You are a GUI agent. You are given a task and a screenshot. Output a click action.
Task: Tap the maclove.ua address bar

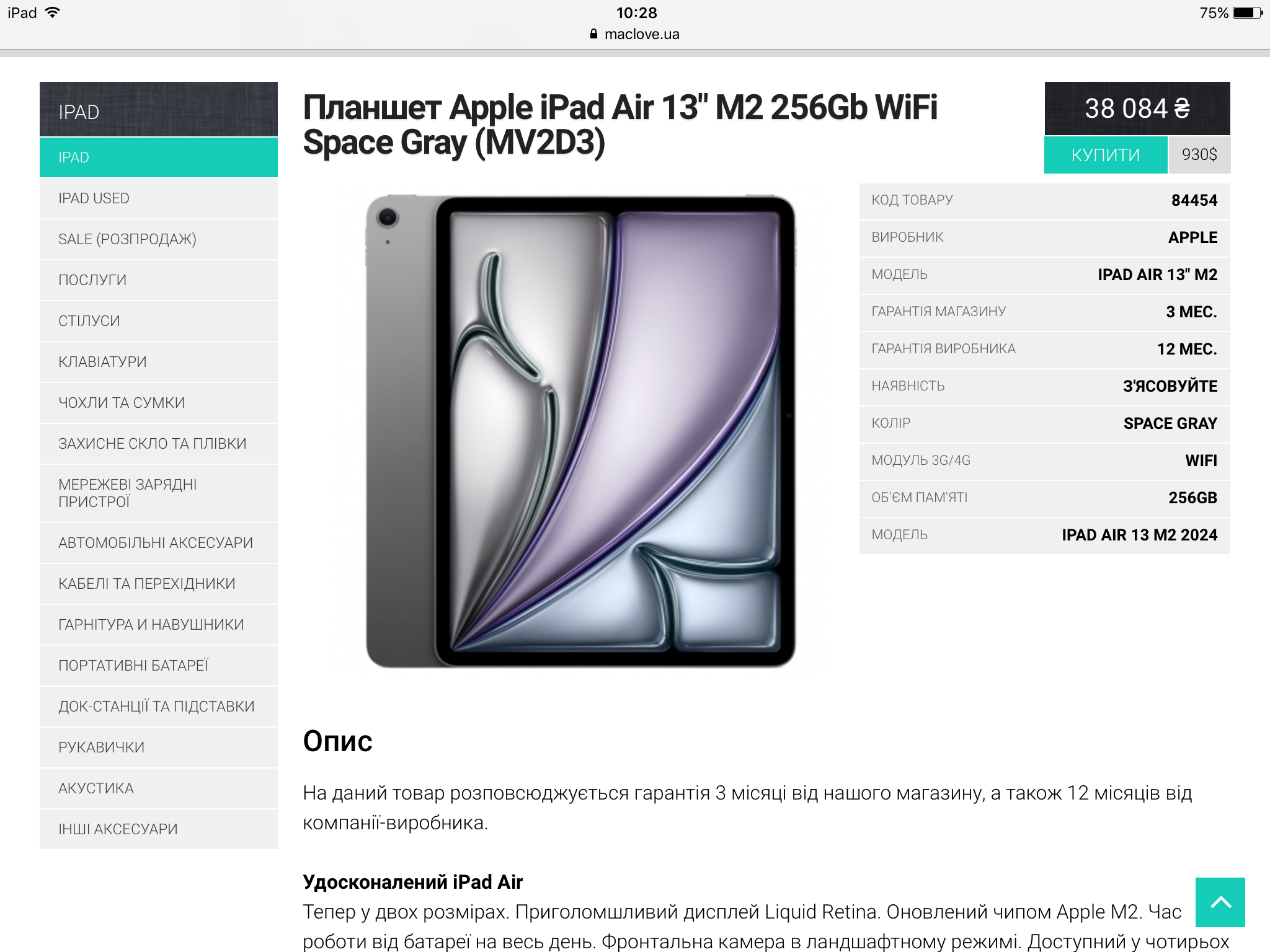(x=635, y=34)
